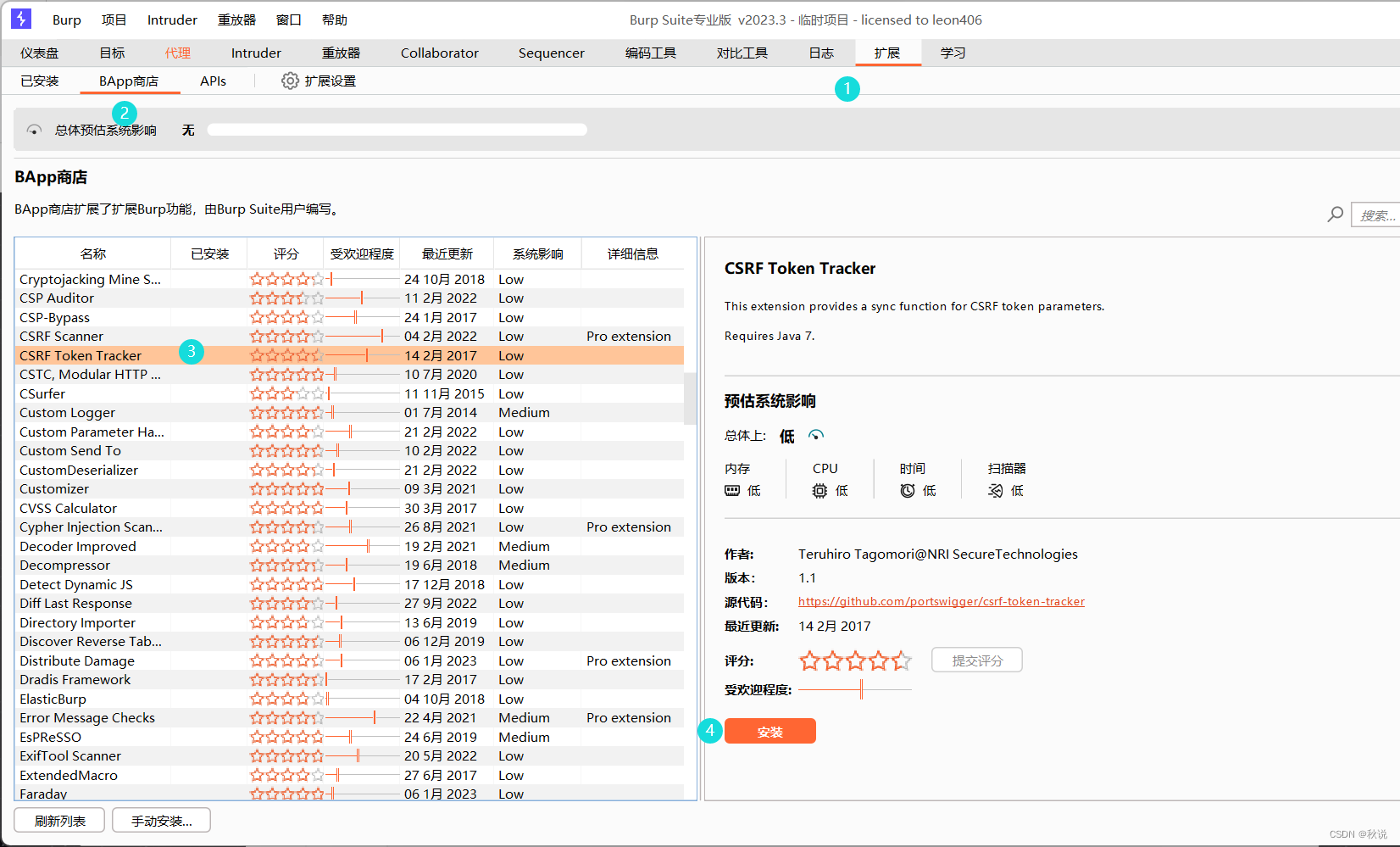Switch to the 学习 tab
1400x847 pixels.
(x=953, y=53)
